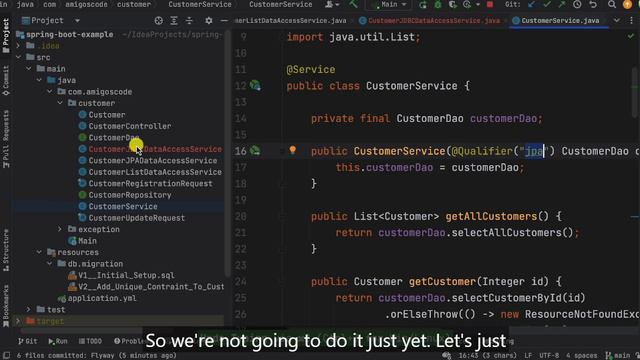The width and height of the screenshot is (640, 360).
Task: Click the yellow intention lightbulb
Action: [293, 150]
